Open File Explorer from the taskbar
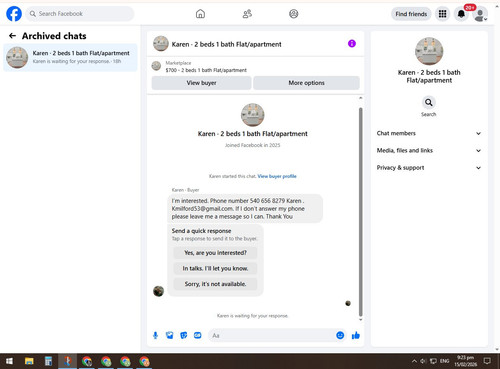500x369 pixels. point(29,361)
